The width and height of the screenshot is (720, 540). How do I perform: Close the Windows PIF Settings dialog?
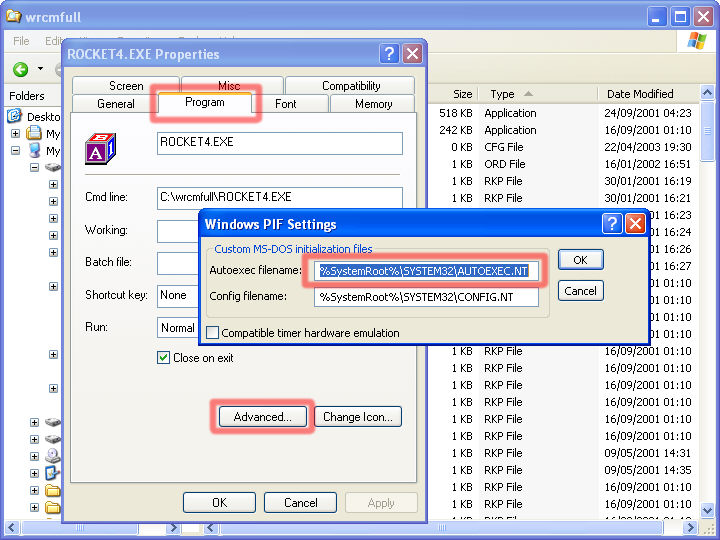[x=636, y=224]
